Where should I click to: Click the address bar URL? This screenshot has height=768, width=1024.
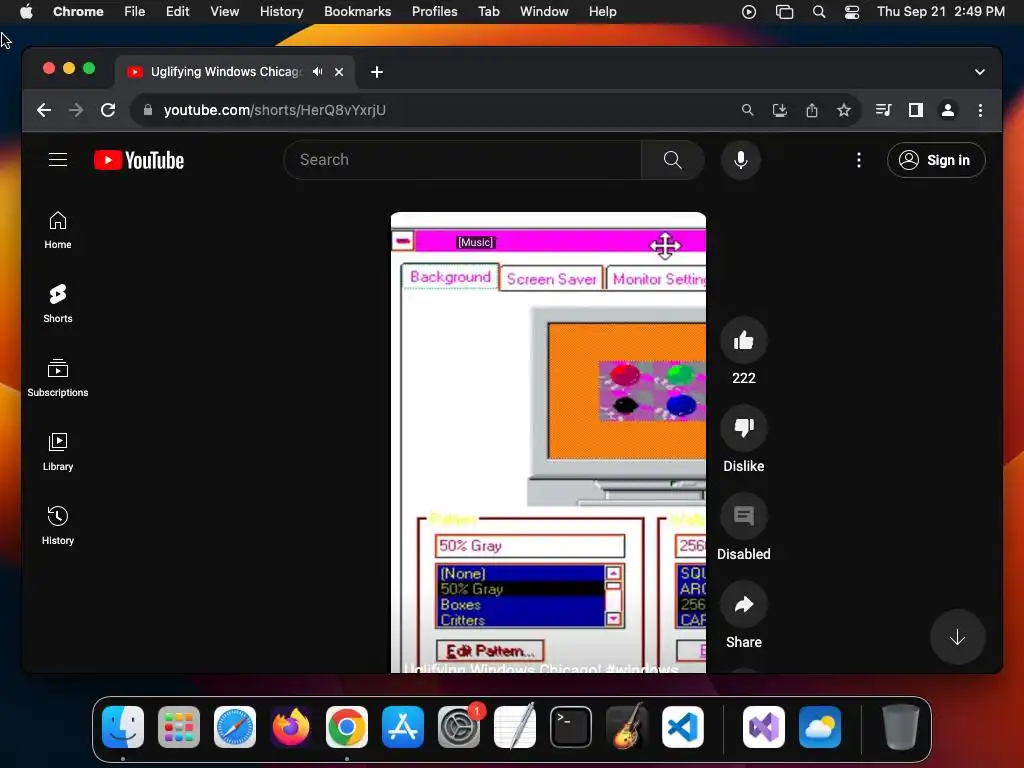pos(275,110)
